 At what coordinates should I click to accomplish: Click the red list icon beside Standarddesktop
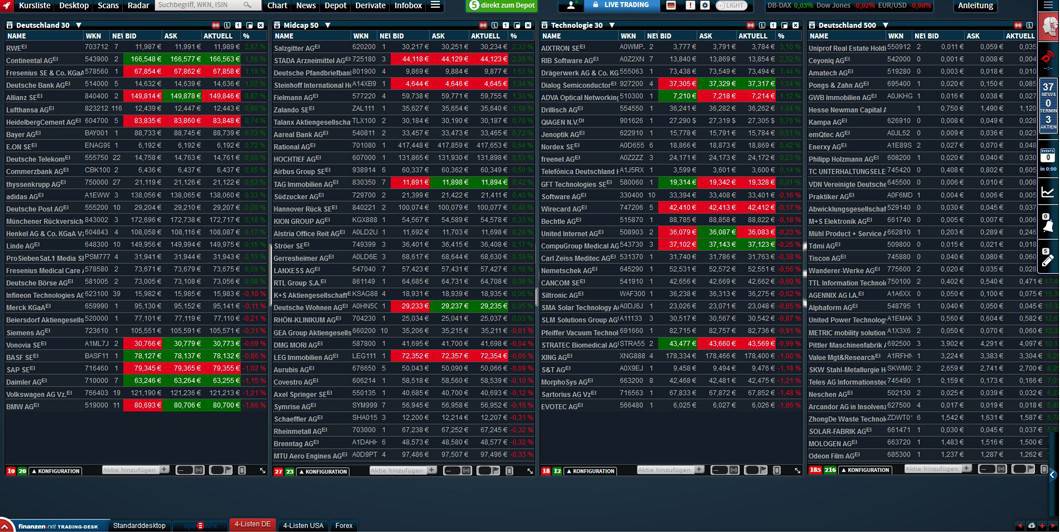click(200, 525)
